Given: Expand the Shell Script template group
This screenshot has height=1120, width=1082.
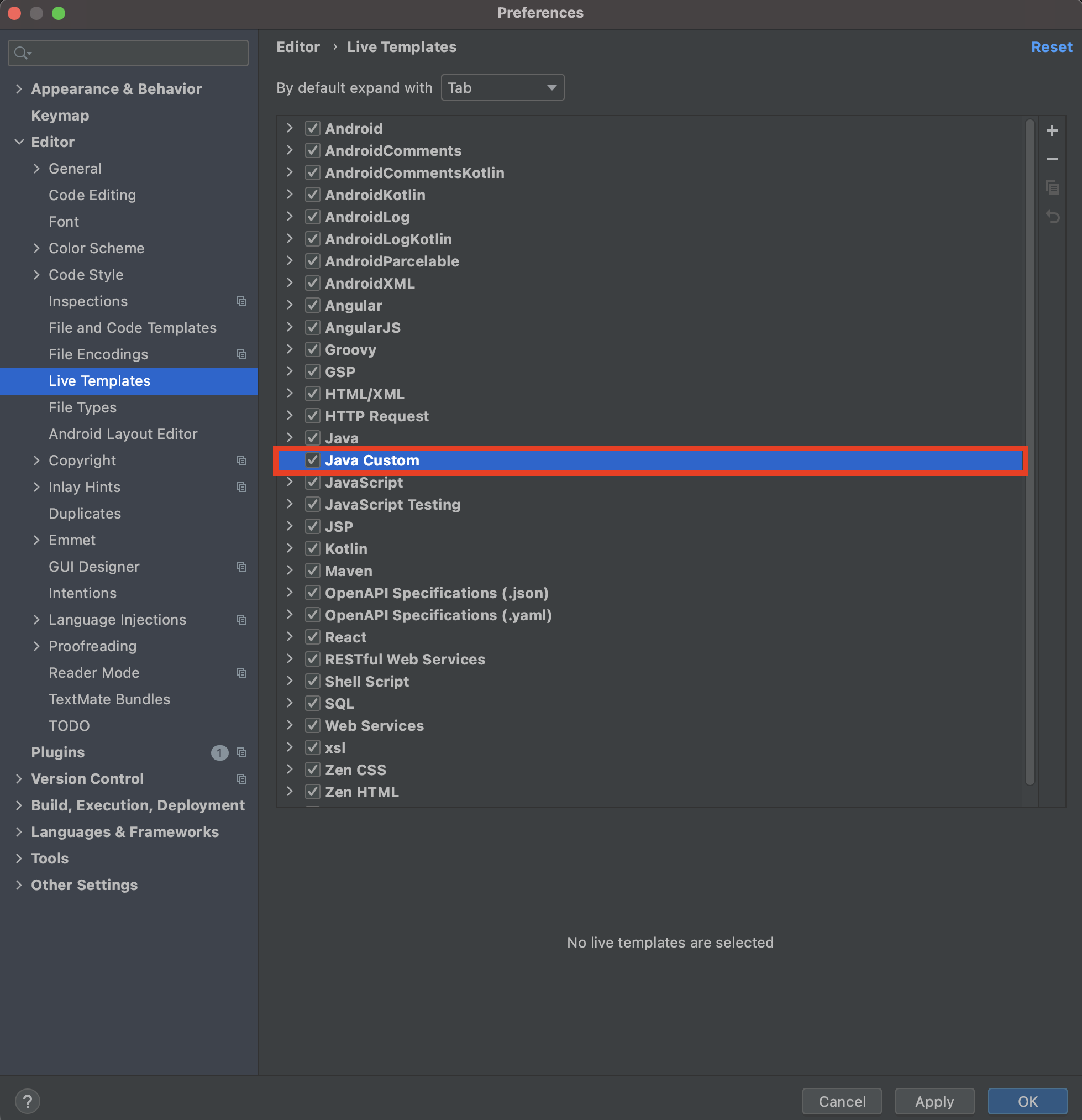Looking at the screenshot, I should pyautogui.click(x=290, y=681).
